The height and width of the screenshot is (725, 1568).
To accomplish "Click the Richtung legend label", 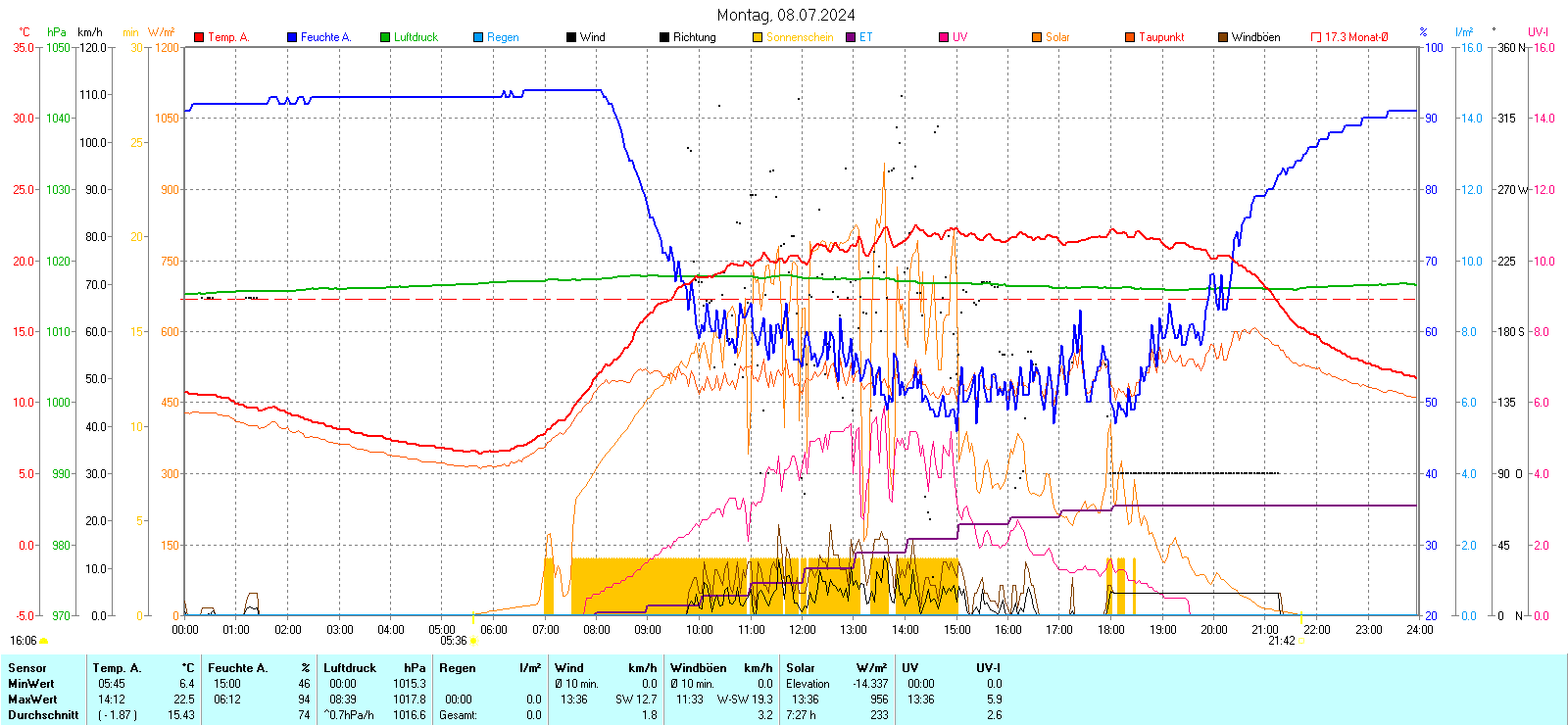I will [x=694, y=37].
